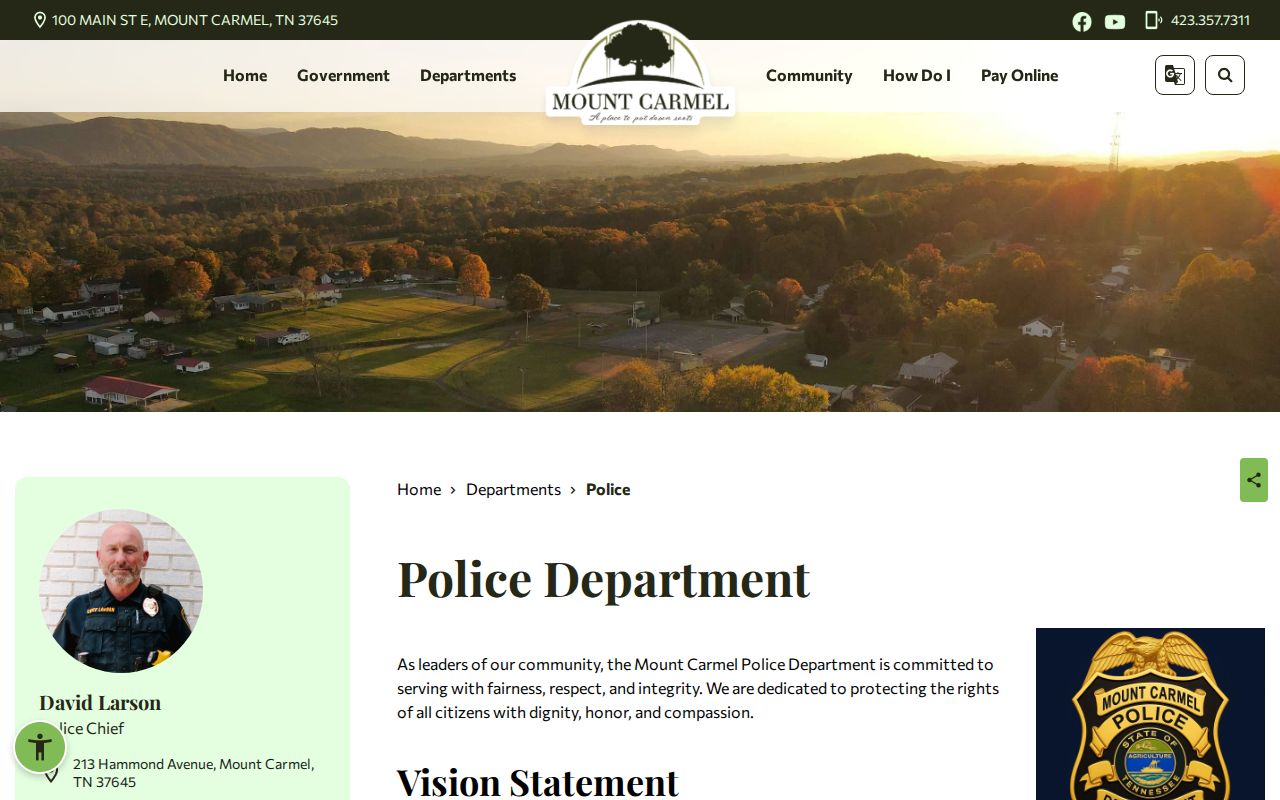Screen dimensions: 1280x800
Task: Click the location pin beside 100 Main St E
Action: click(40, 20)
